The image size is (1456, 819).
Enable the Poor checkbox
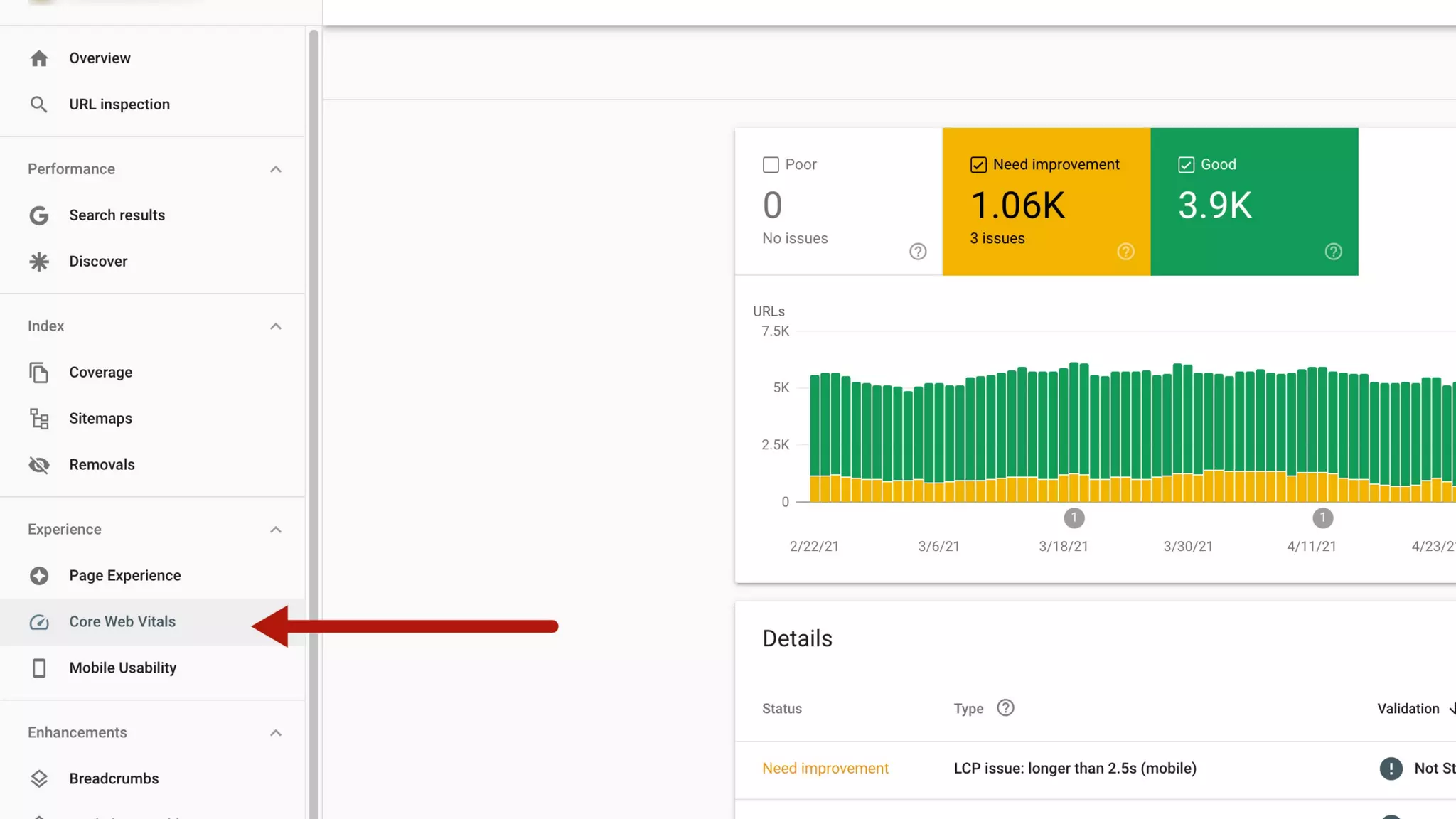(771, 165)
